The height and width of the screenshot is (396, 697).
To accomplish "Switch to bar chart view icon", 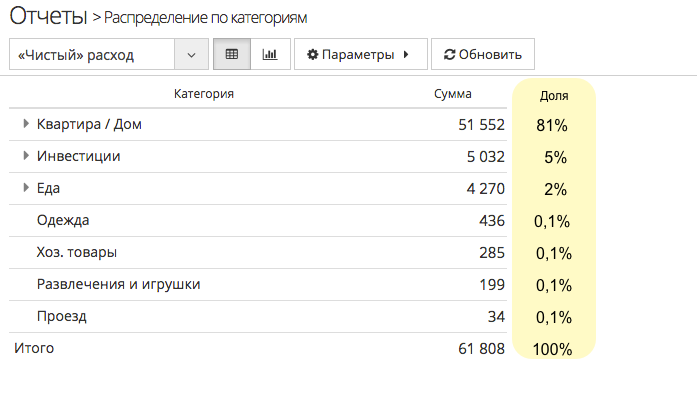I will click(x=270, y=54).
